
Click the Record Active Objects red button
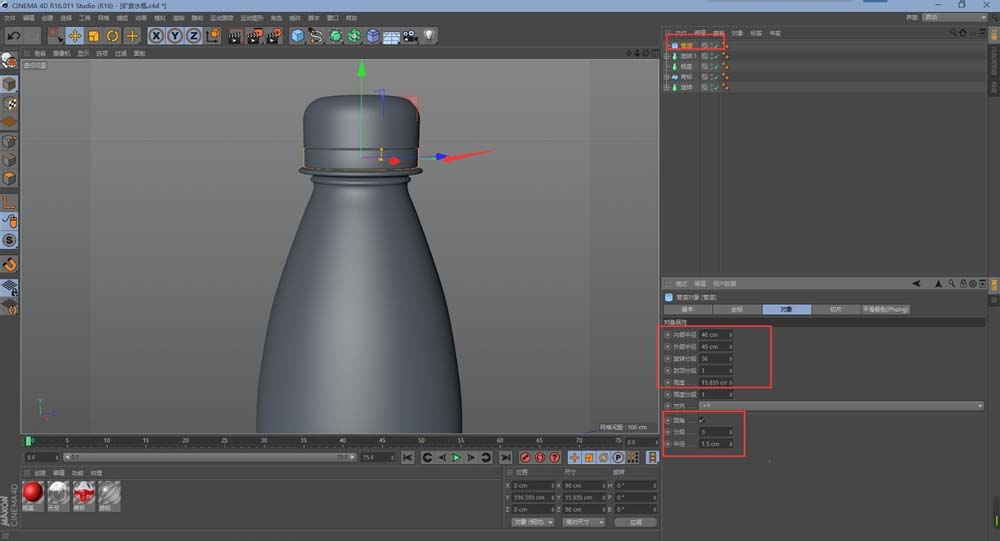[524, 457]
